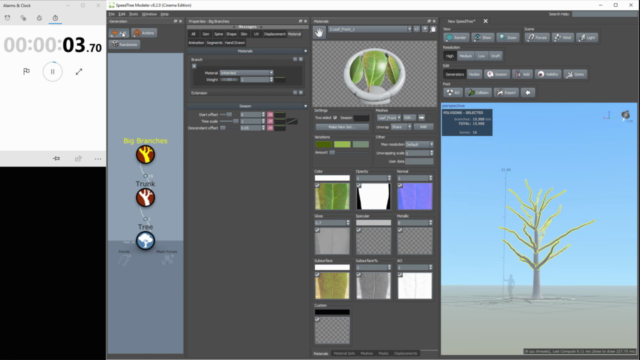Click the Export button in Post group
Image resolution: width=640 pixels, height=360 pixels.
[x=507, y=93]
